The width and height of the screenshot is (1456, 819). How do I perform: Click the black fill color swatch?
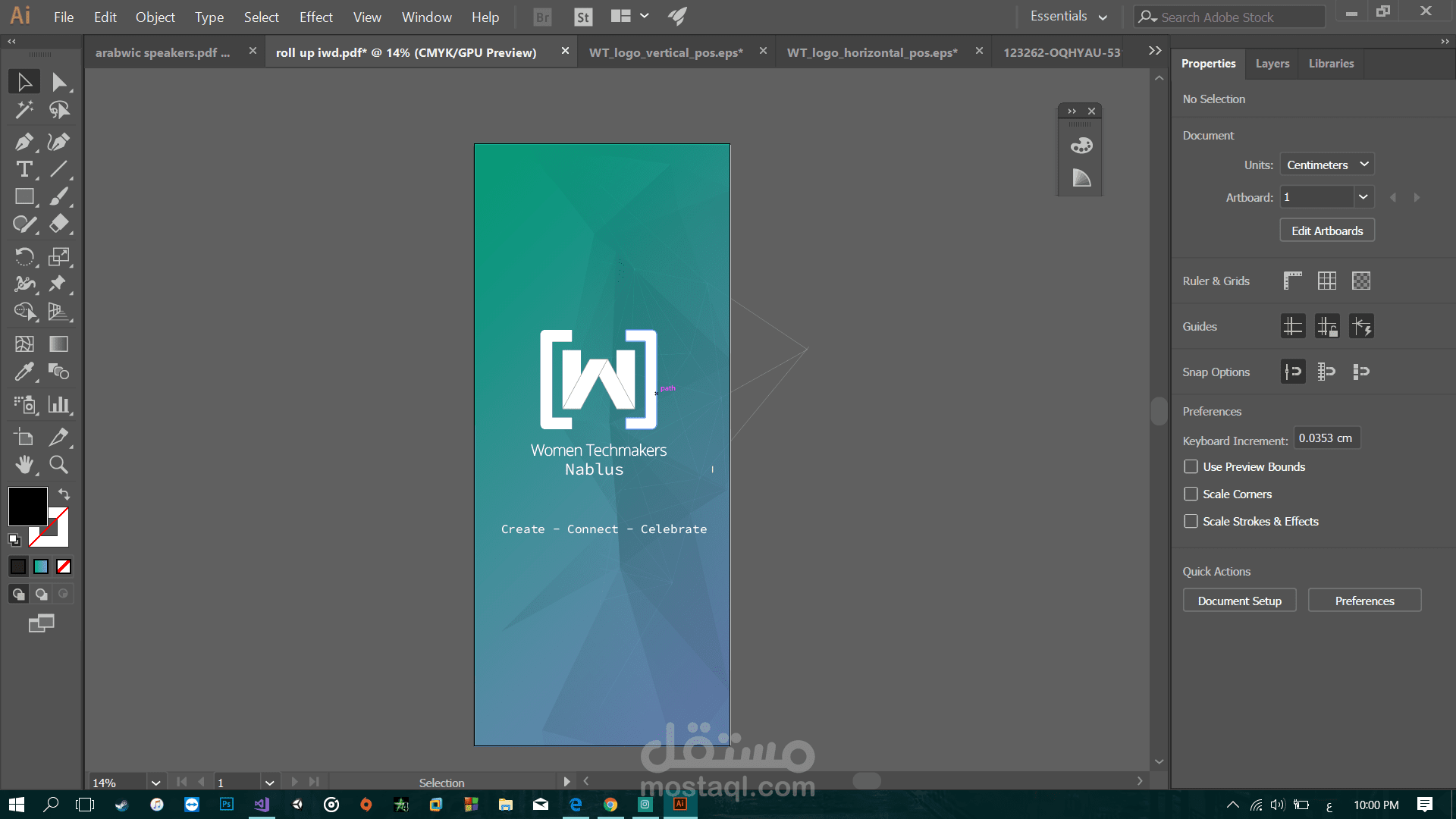point(27,507)
